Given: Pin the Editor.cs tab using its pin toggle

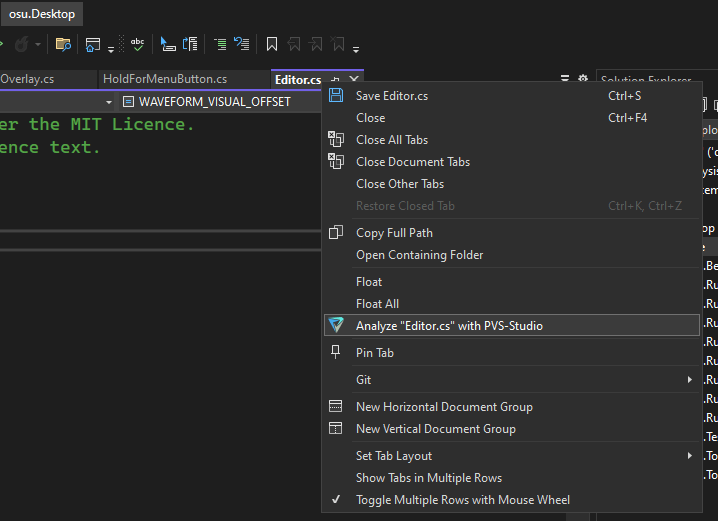Looking at the screenshot, I should [x=336, y=80].
